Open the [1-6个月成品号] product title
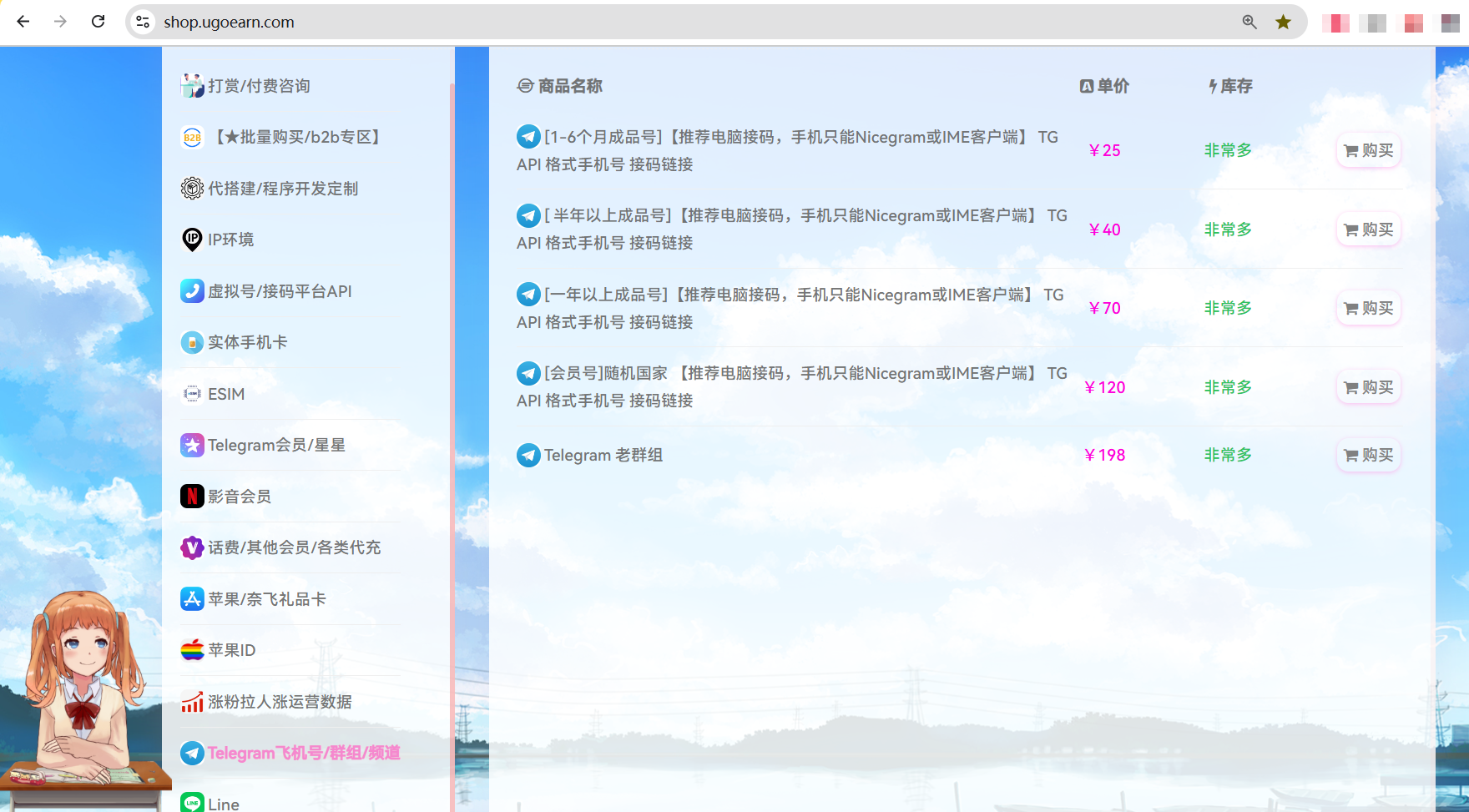This screenshot has height=812, width=1469. tap(787, 150)
